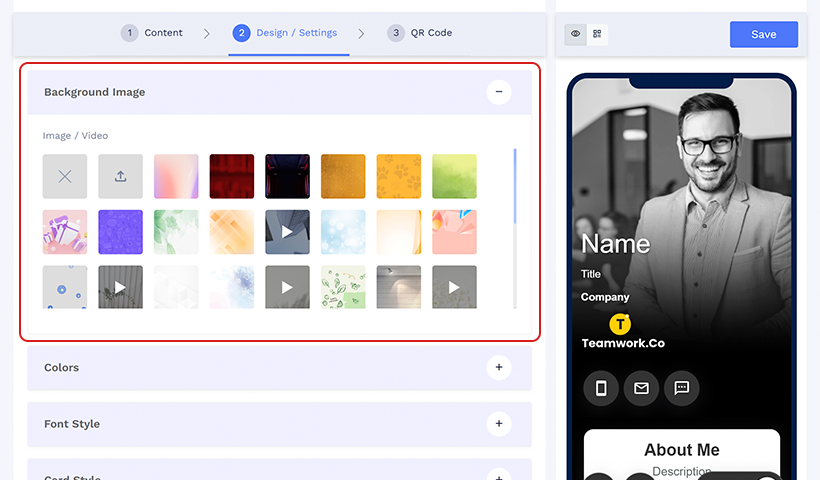
Task: Choose the gray plant shadow video background
Action: coord(120,287)
